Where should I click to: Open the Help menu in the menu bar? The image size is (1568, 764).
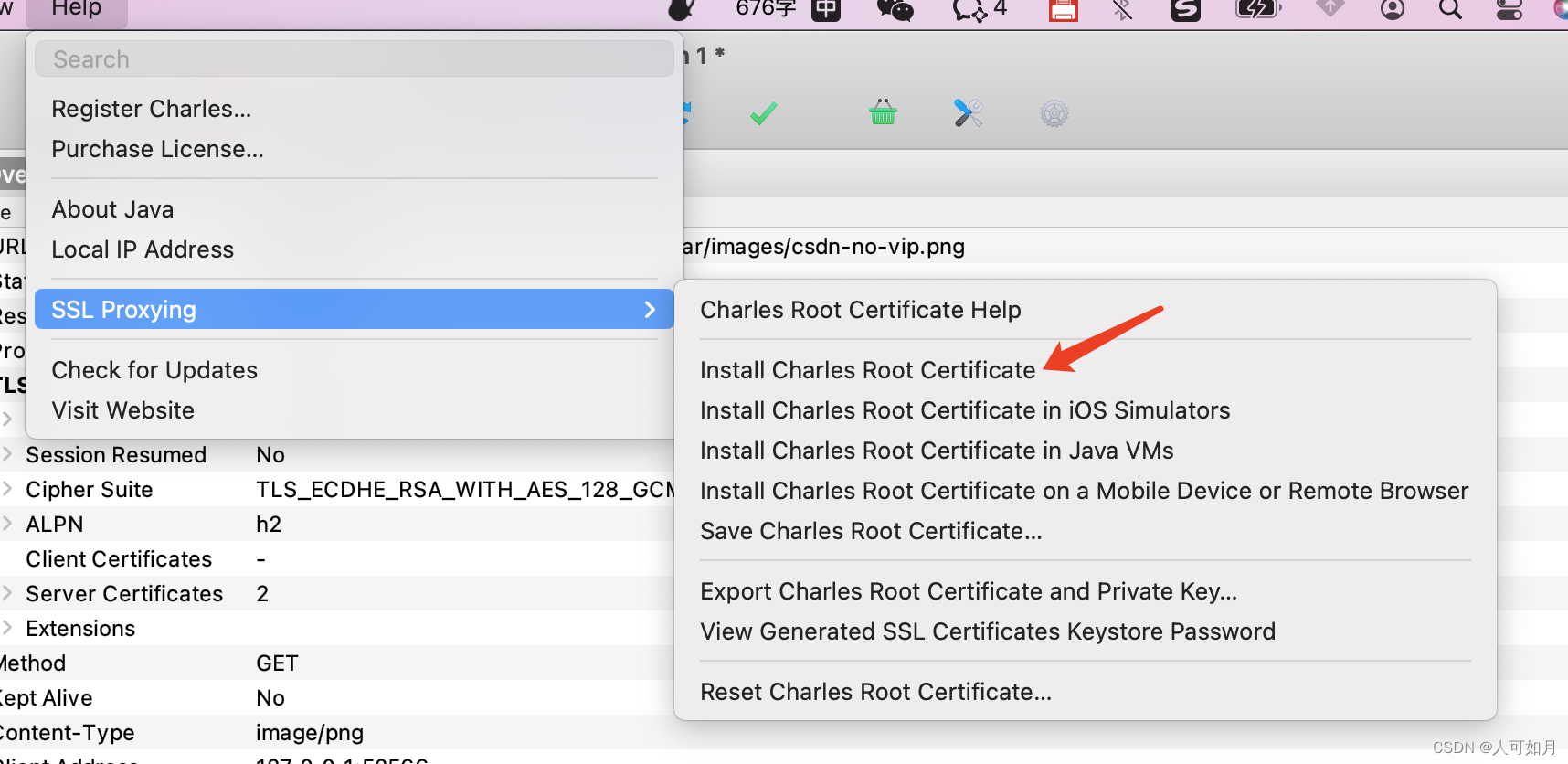point(77,9)
